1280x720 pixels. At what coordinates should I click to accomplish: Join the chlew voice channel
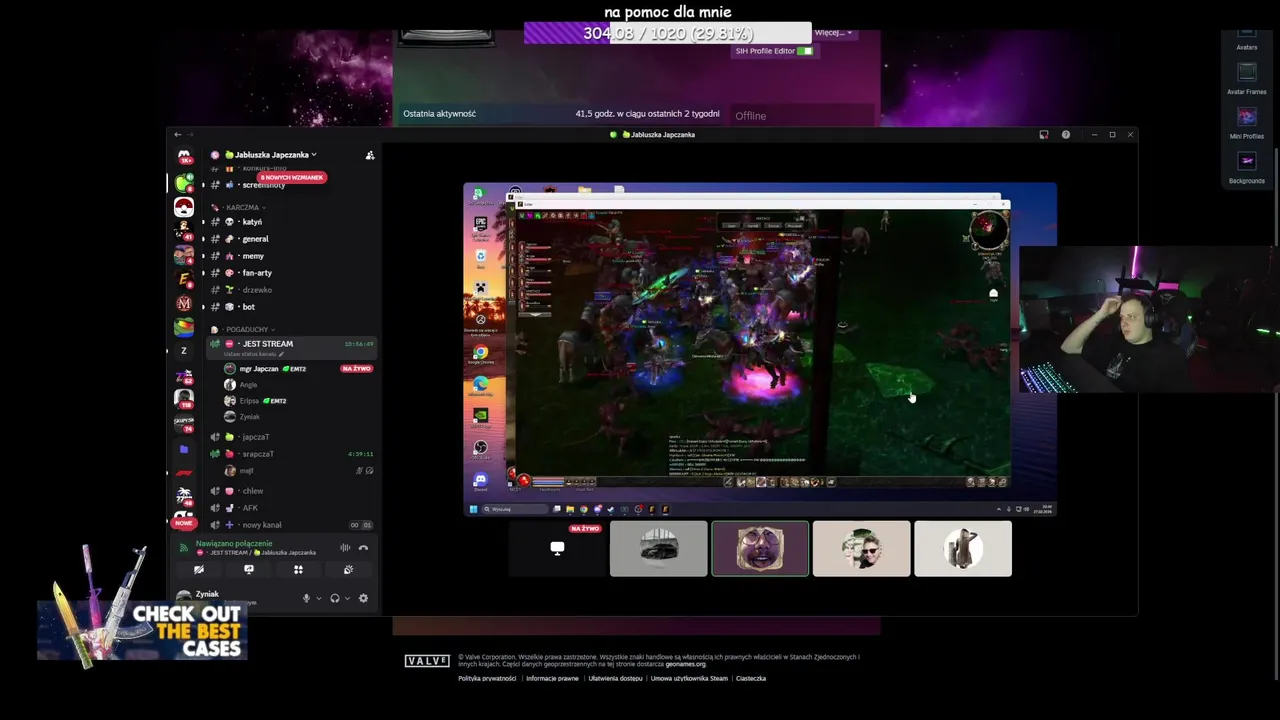[292, 491]
